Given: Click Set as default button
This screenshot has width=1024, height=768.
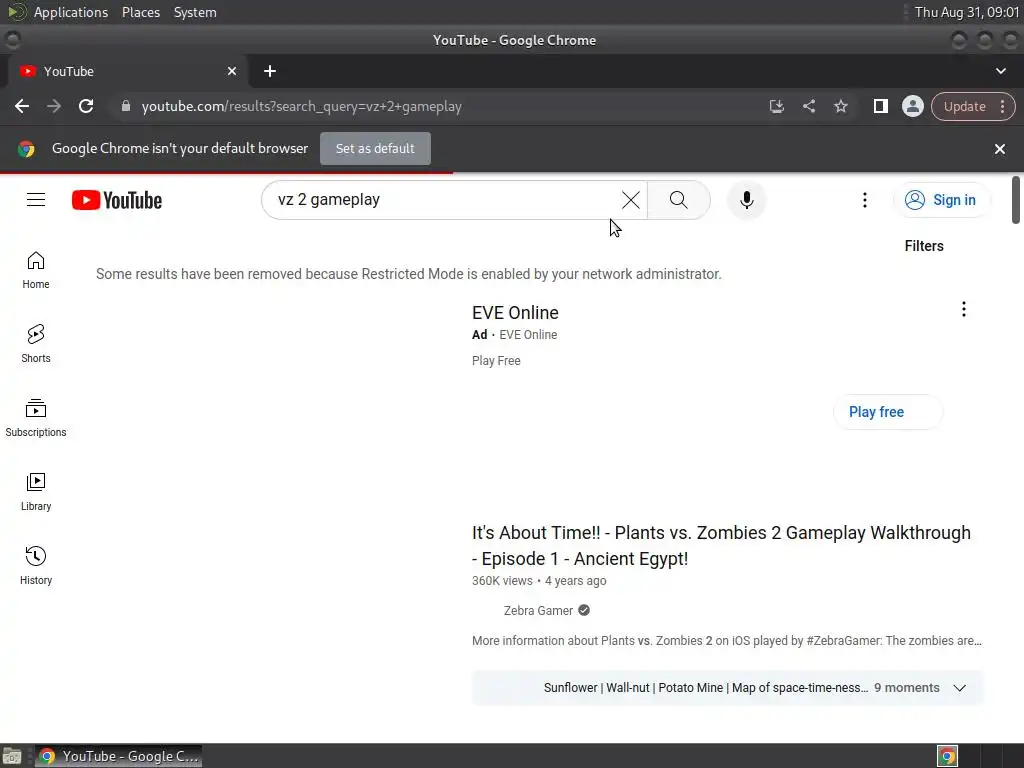Looking at the screenshot, I should [375, 148].
